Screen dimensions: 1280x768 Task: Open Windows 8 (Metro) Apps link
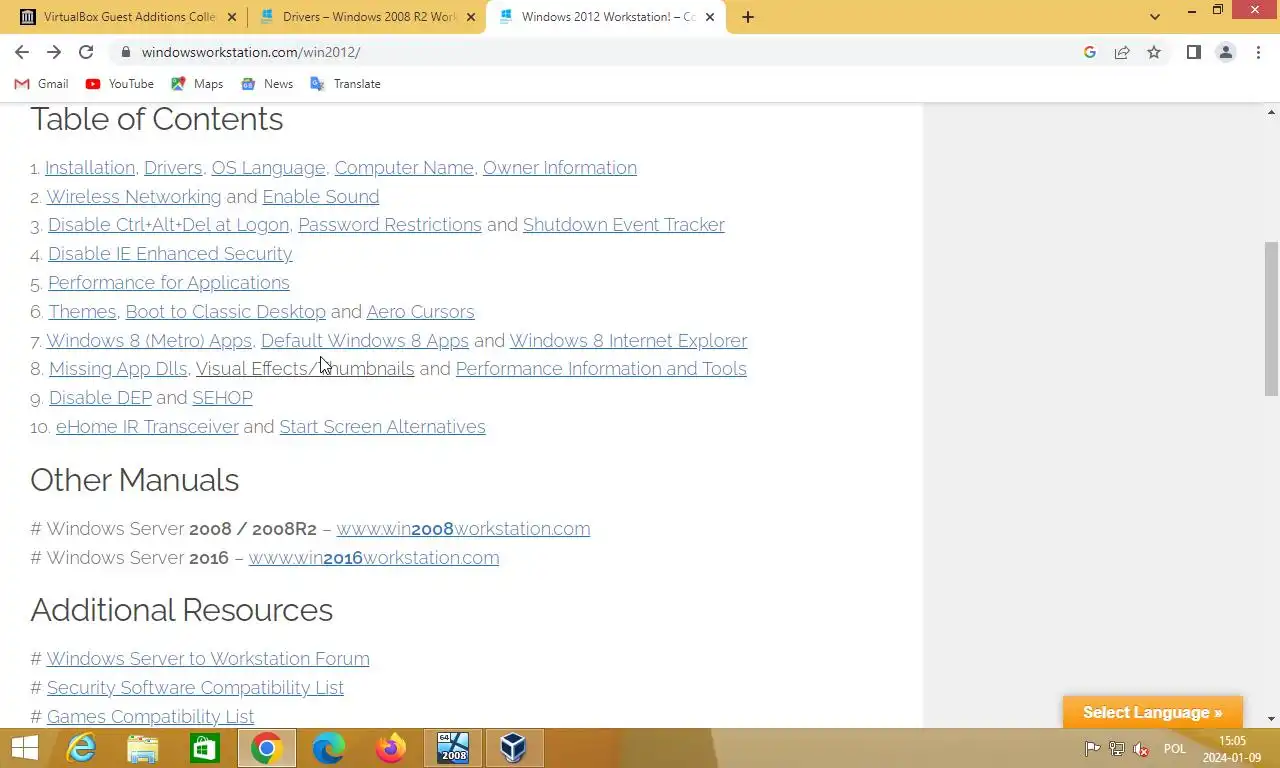149,341
